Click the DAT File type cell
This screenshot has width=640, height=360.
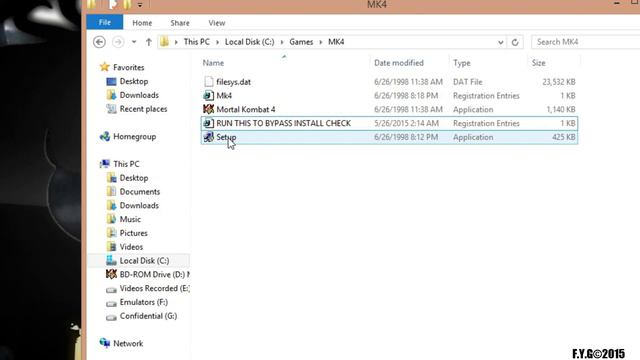point(467,82)
